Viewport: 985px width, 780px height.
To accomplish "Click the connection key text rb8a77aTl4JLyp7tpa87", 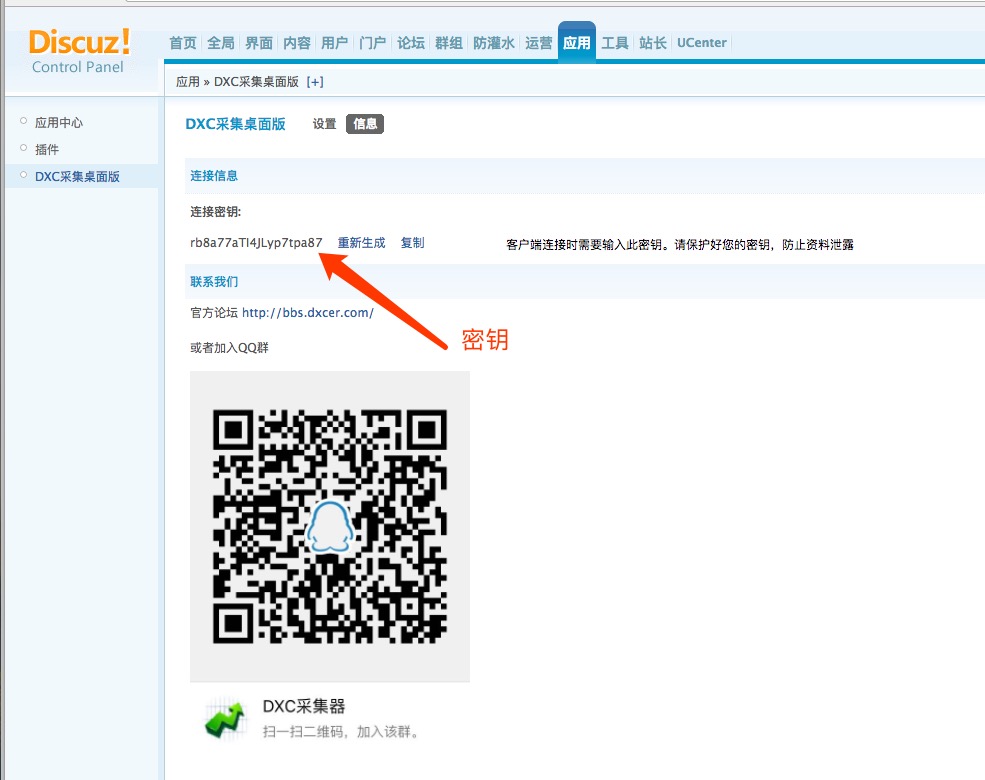I will click(x=256, y=242).
